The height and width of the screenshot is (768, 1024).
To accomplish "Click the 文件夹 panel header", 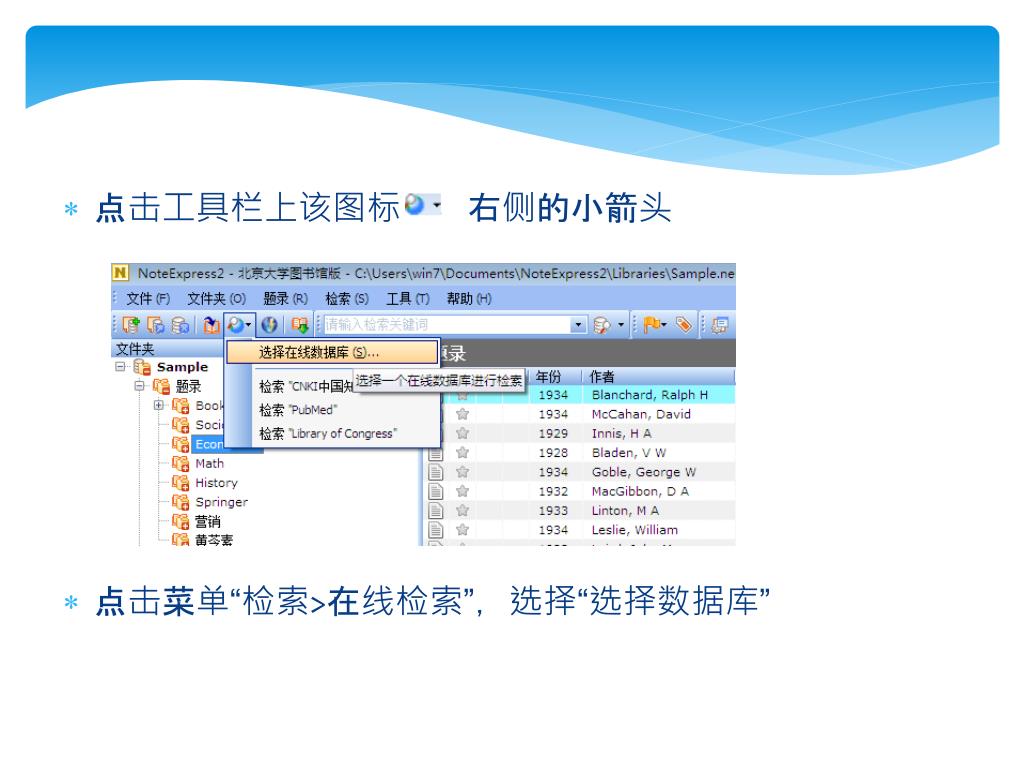I will [x=167, y=349].
